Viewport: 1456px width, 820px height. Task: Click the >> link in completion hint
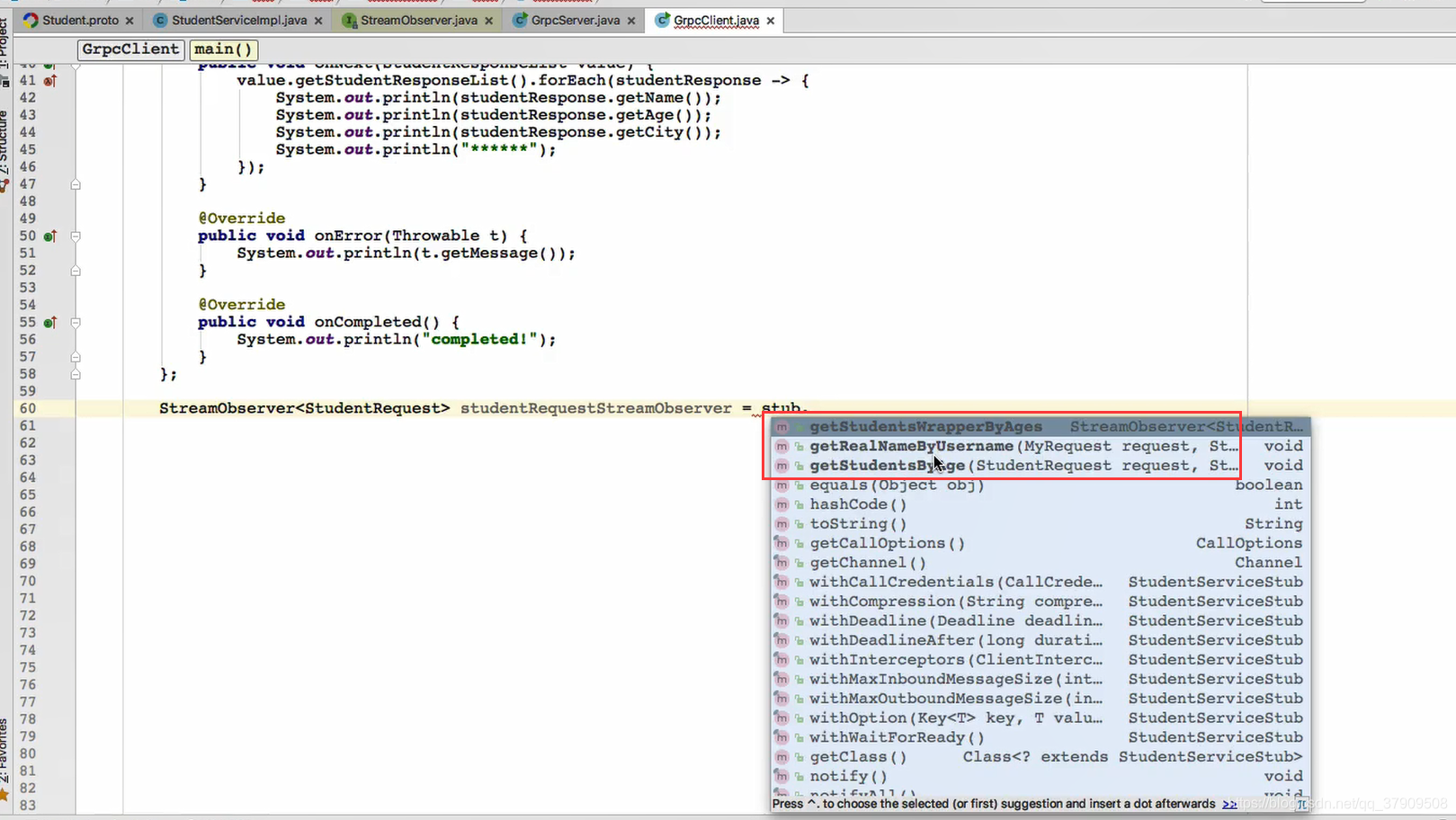(1228, 804)
